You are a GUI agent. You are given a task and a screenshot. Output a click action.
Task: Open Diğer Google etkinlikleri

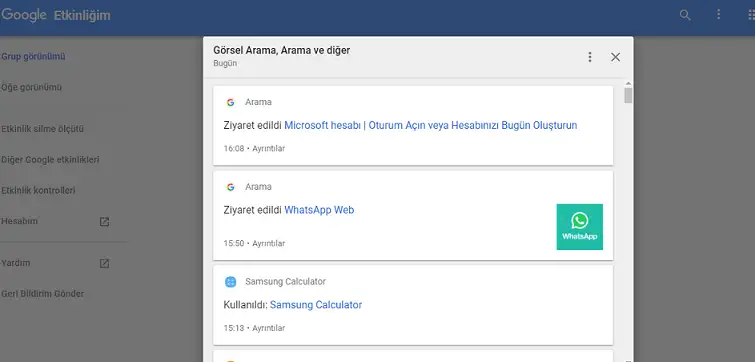tap(50, 160)
